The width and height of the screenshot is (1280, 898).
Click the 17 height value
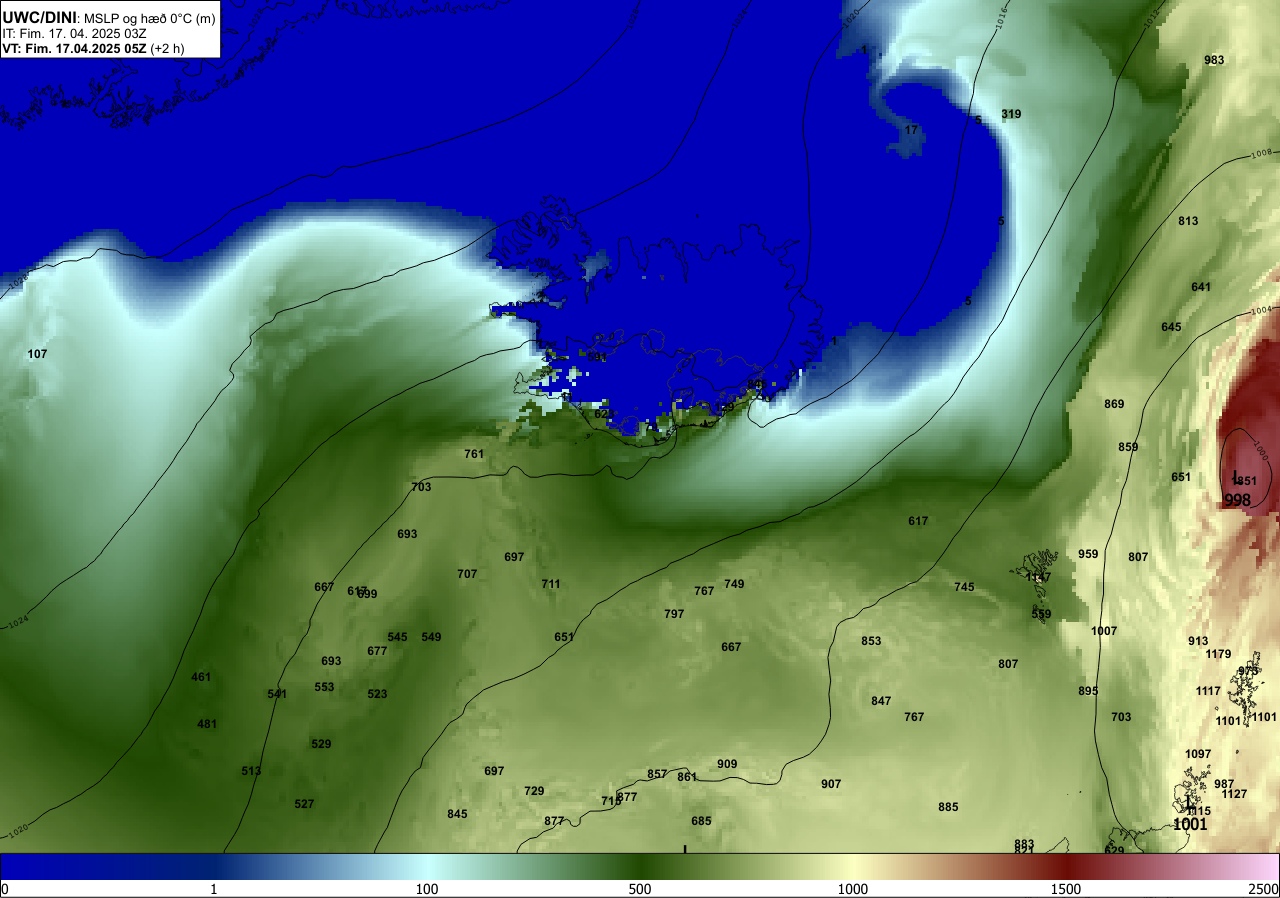point(911,130)
